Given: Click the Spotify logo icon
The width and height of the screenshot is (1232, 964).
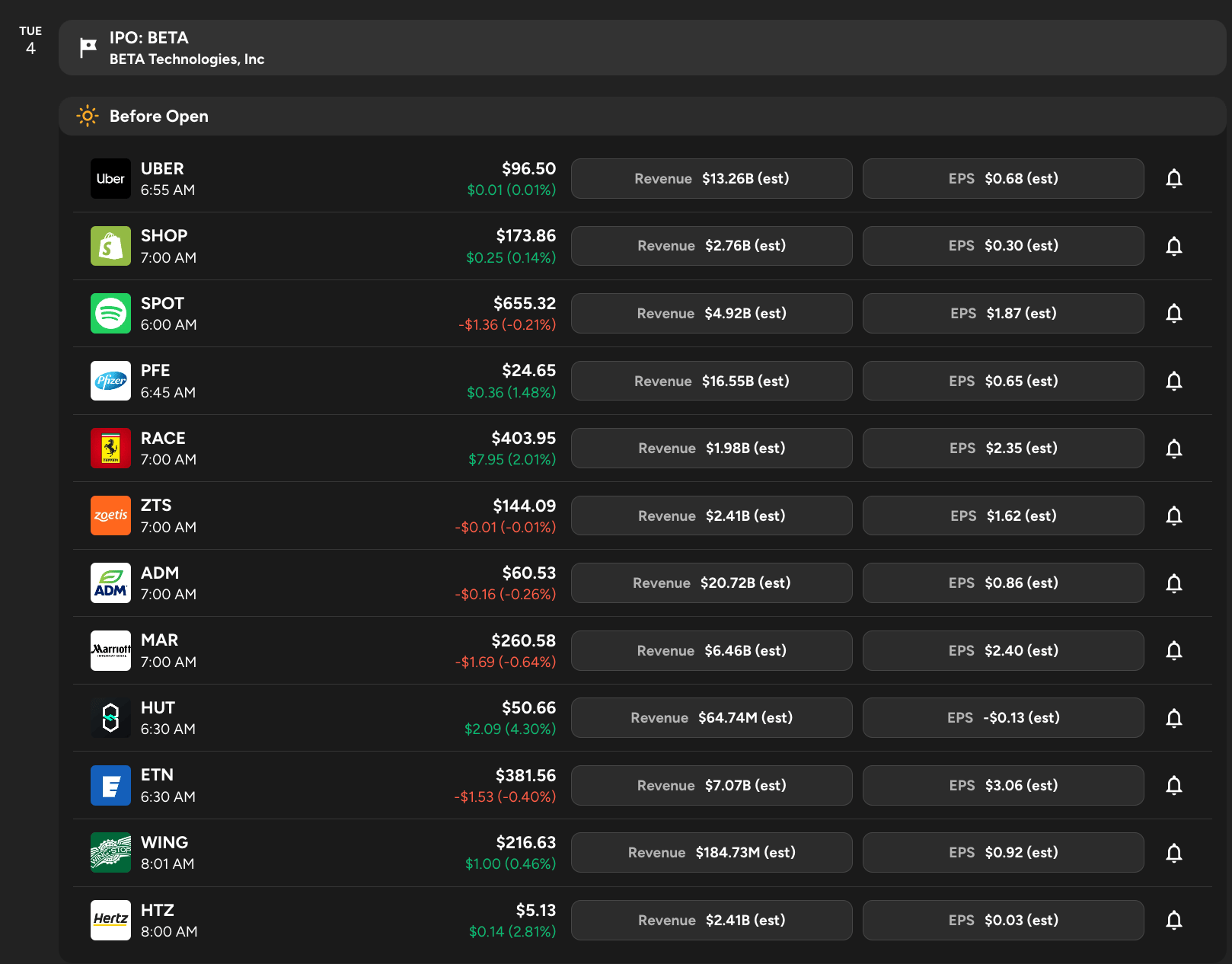Looking at the screenshot, I should [110, 314].
